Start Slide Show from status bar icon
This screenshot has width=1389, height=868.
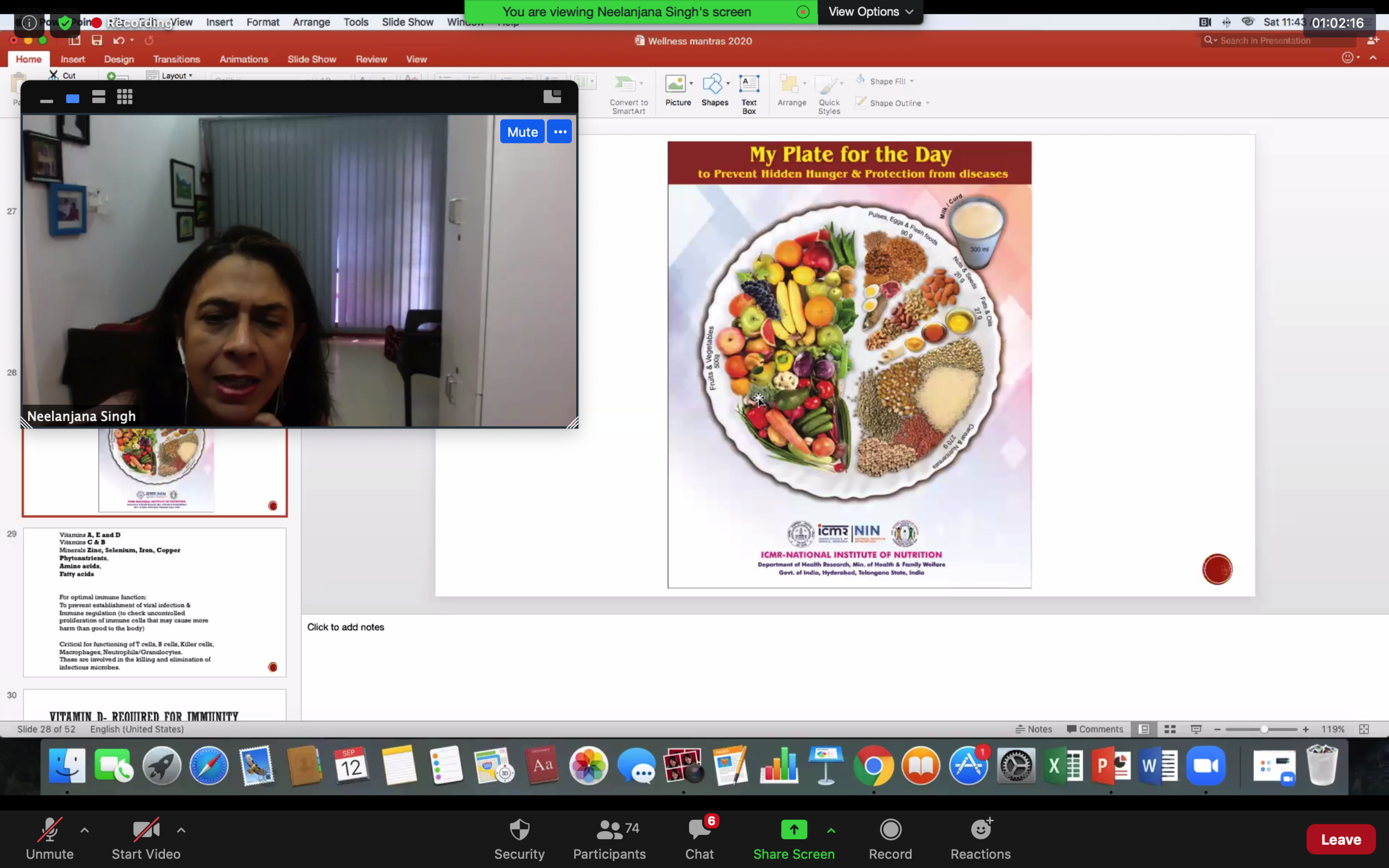(1196, 729)
